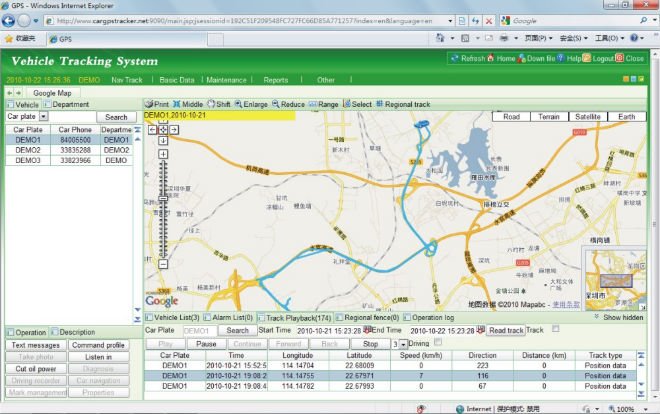Select DEMO2 row in vehicle list
Screen dimensions: 660x414
click(69, 150)
